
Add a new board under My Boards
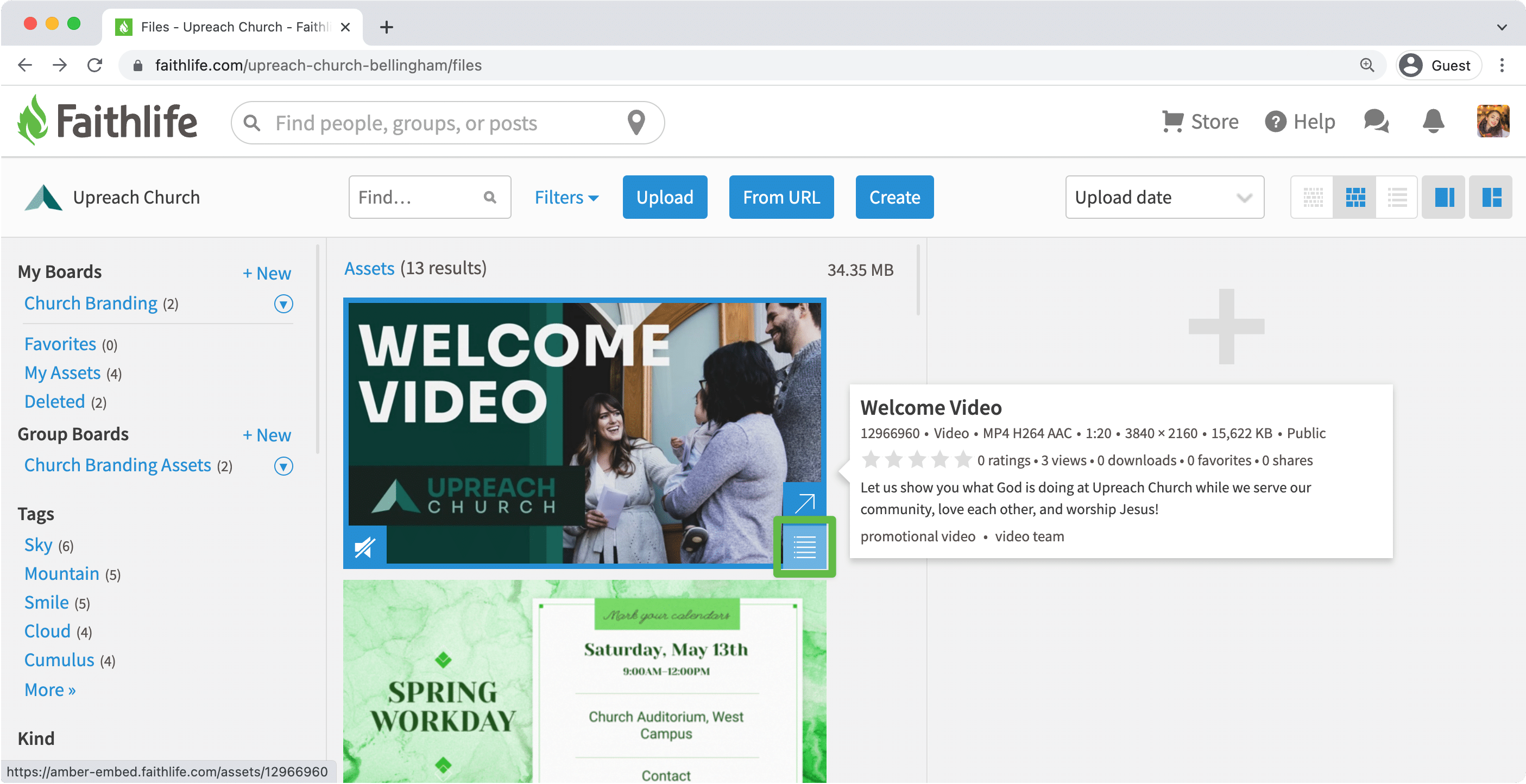click(267, 273)
